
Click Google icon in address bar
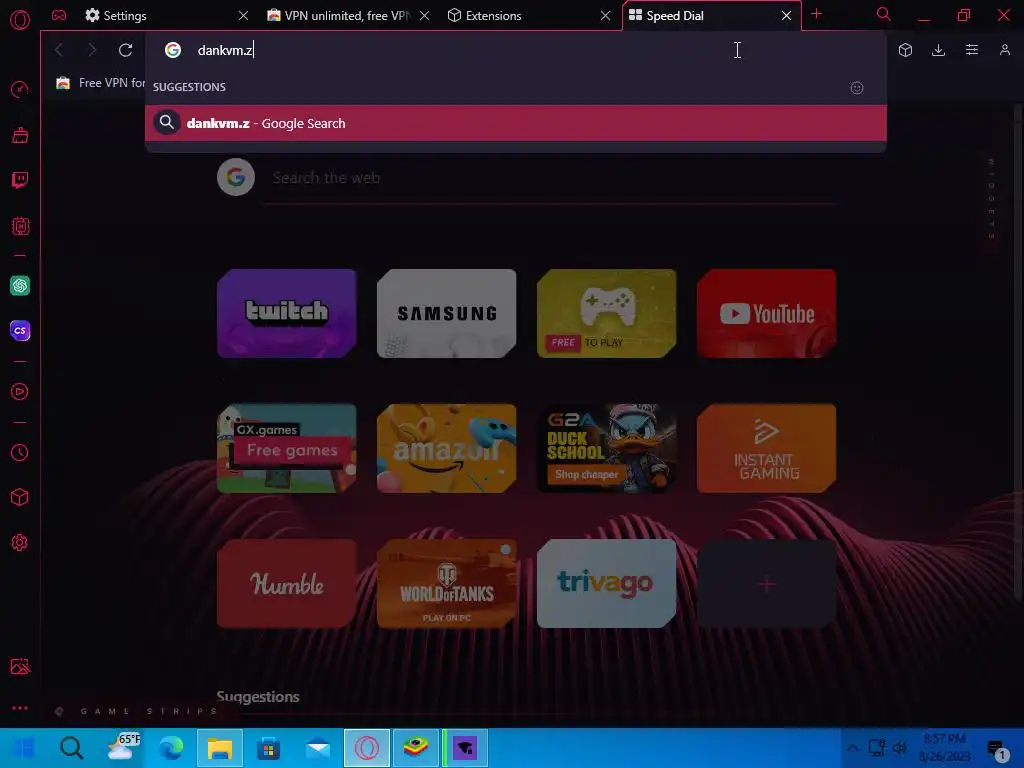click(172, 50)
